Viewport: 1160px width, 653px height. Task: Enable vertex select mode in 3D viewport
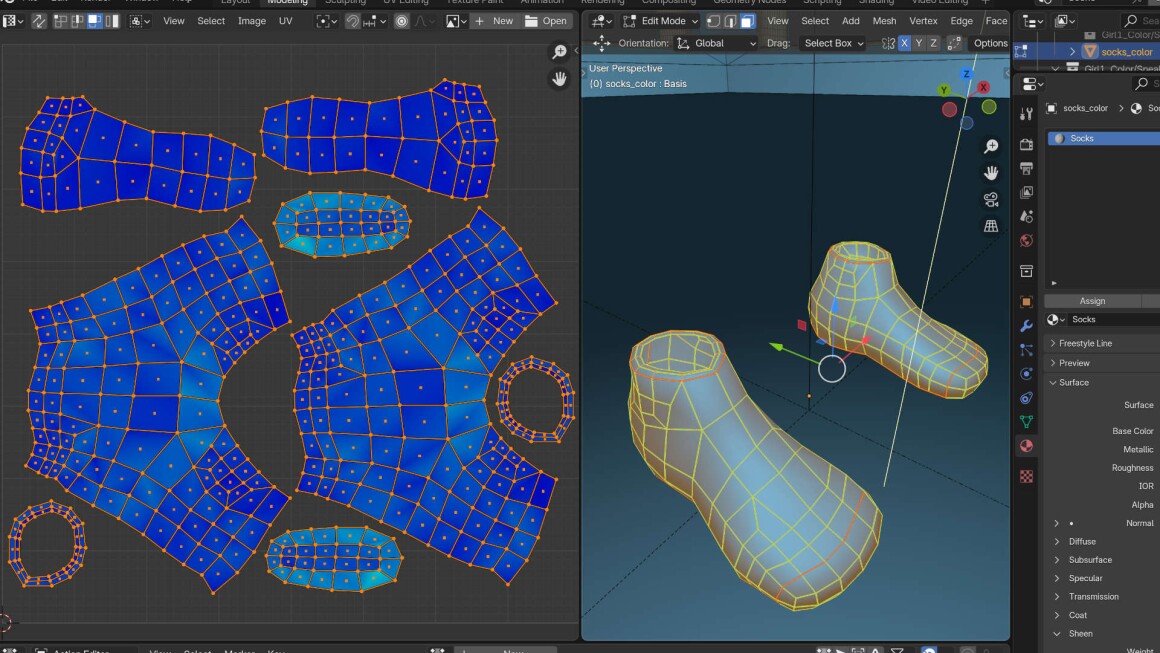coord(713,21)
